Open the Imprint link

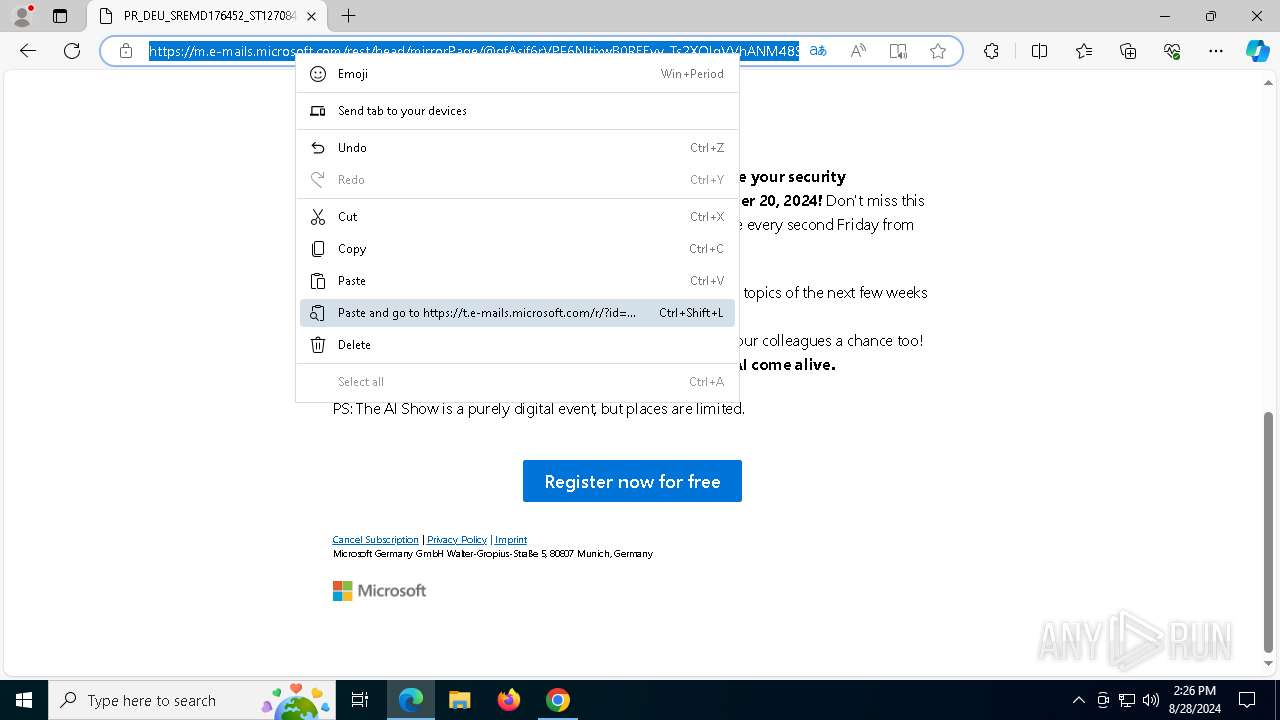(x=511, y=540)
